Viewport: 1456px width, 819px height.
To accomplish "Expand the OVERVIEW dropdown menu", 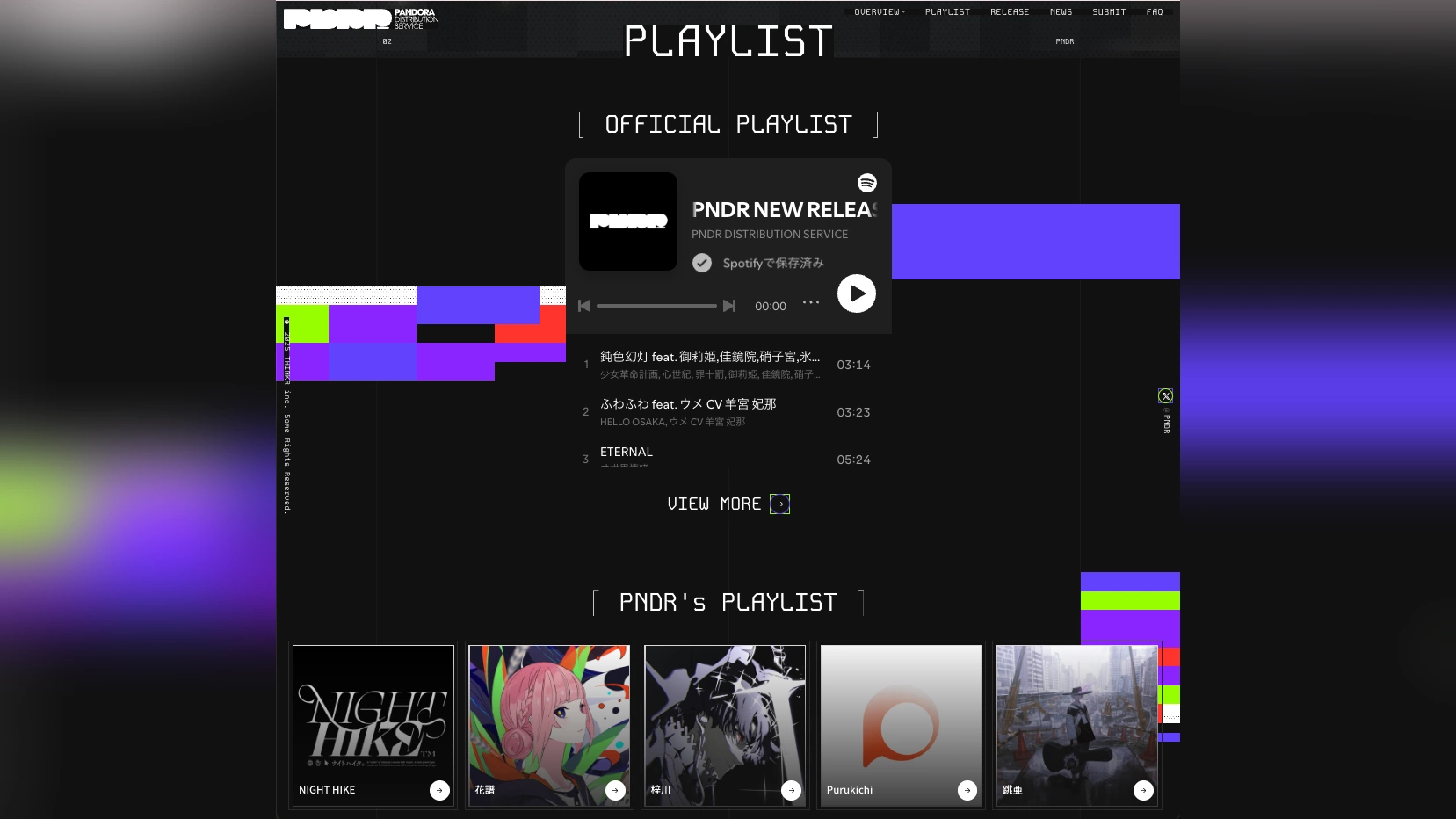I will click(880, 12).
